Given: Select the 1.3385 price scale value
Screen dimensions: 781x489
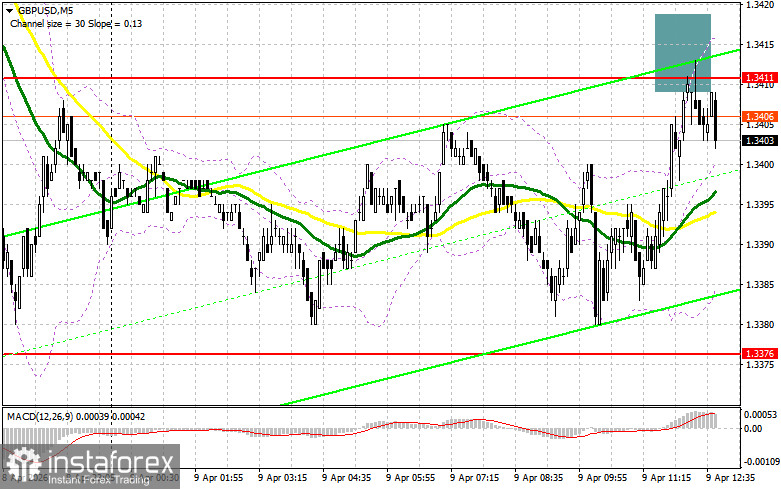Looking at the screenshot, I should click(760, 285).
